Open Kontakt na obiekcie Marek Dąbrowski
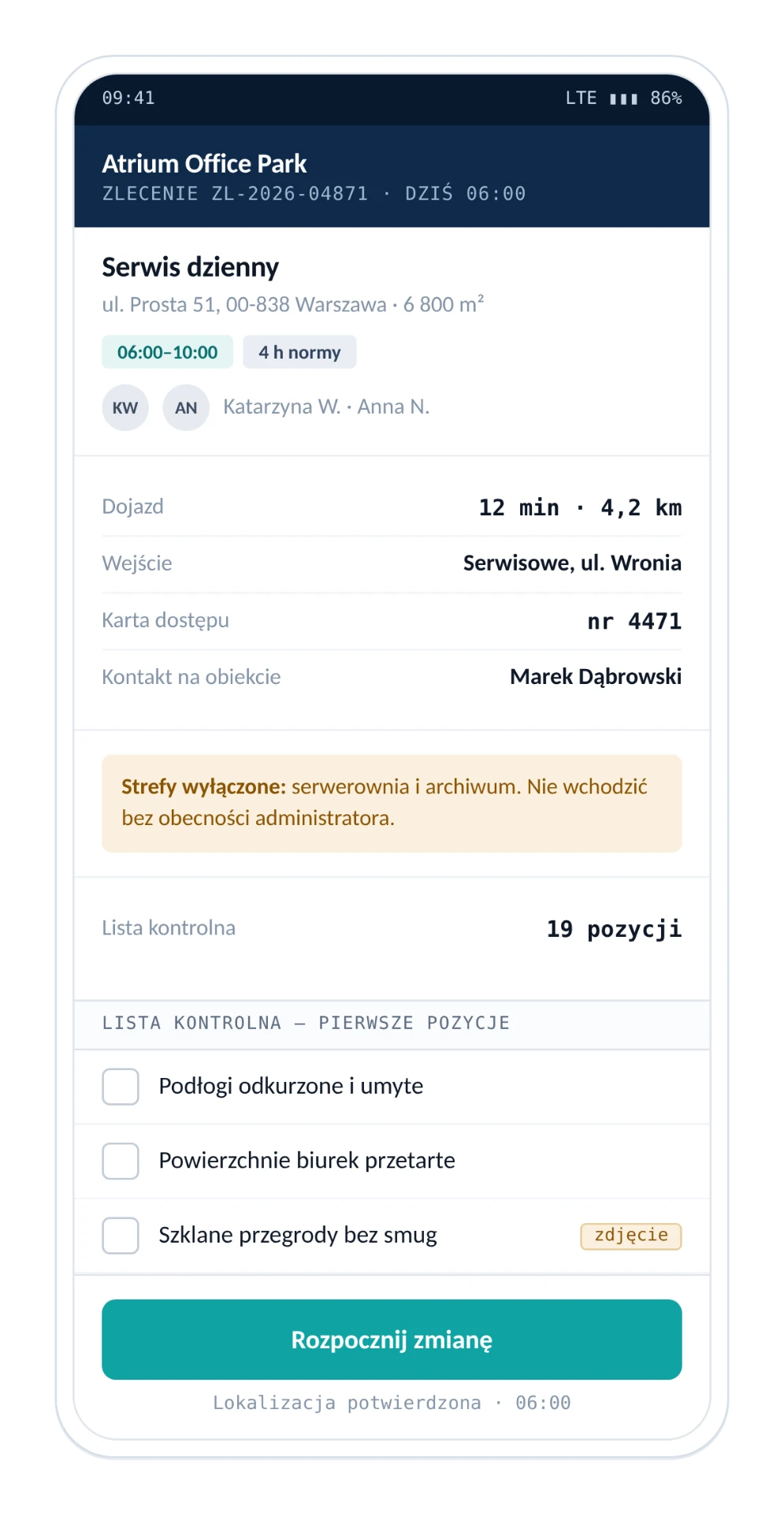This screenshot has width=784, height=1513. [x=392, y=677]
